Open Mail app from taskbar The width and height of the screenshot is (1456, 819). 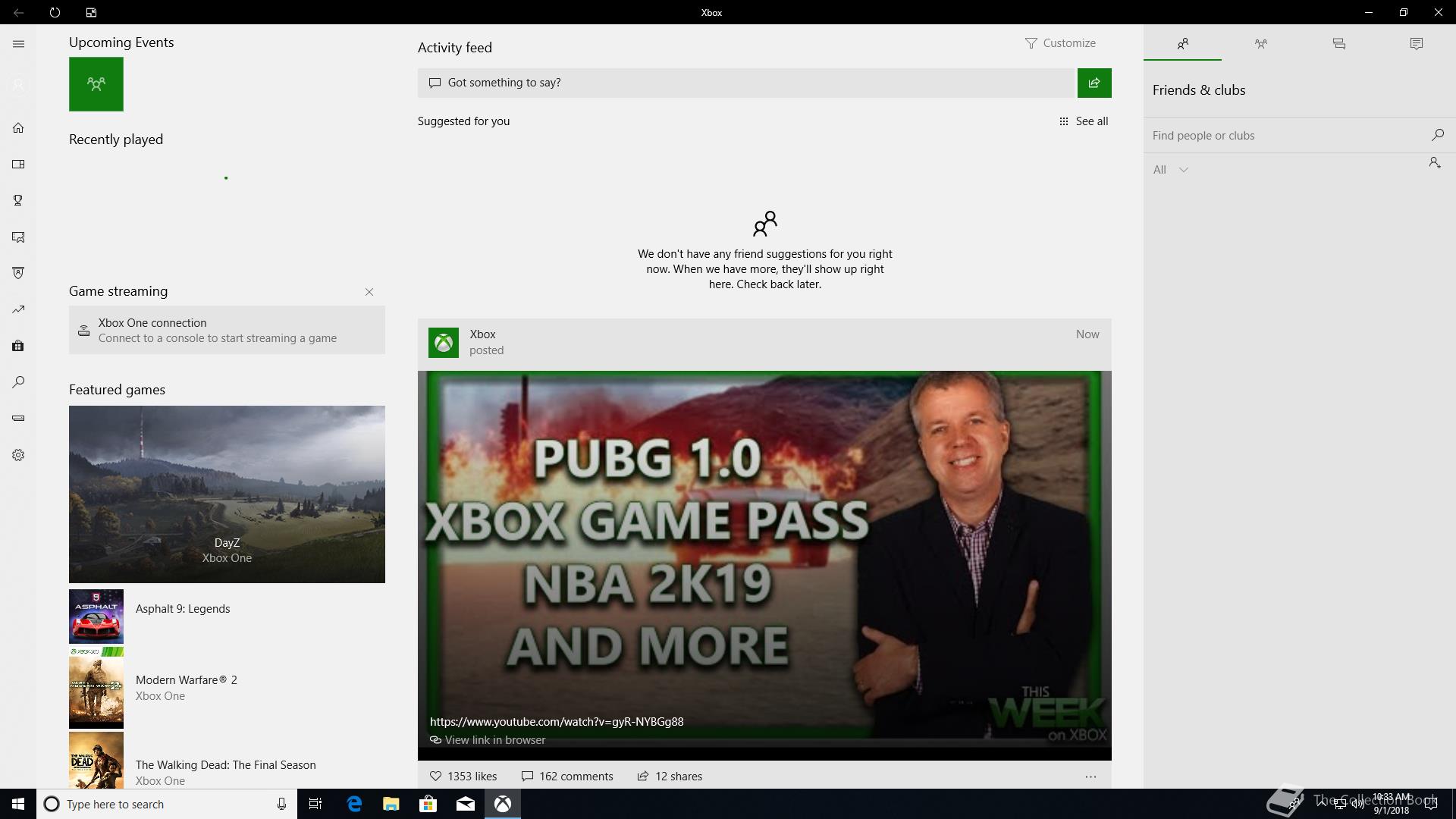pyautogui.click(x=466, y=804)
